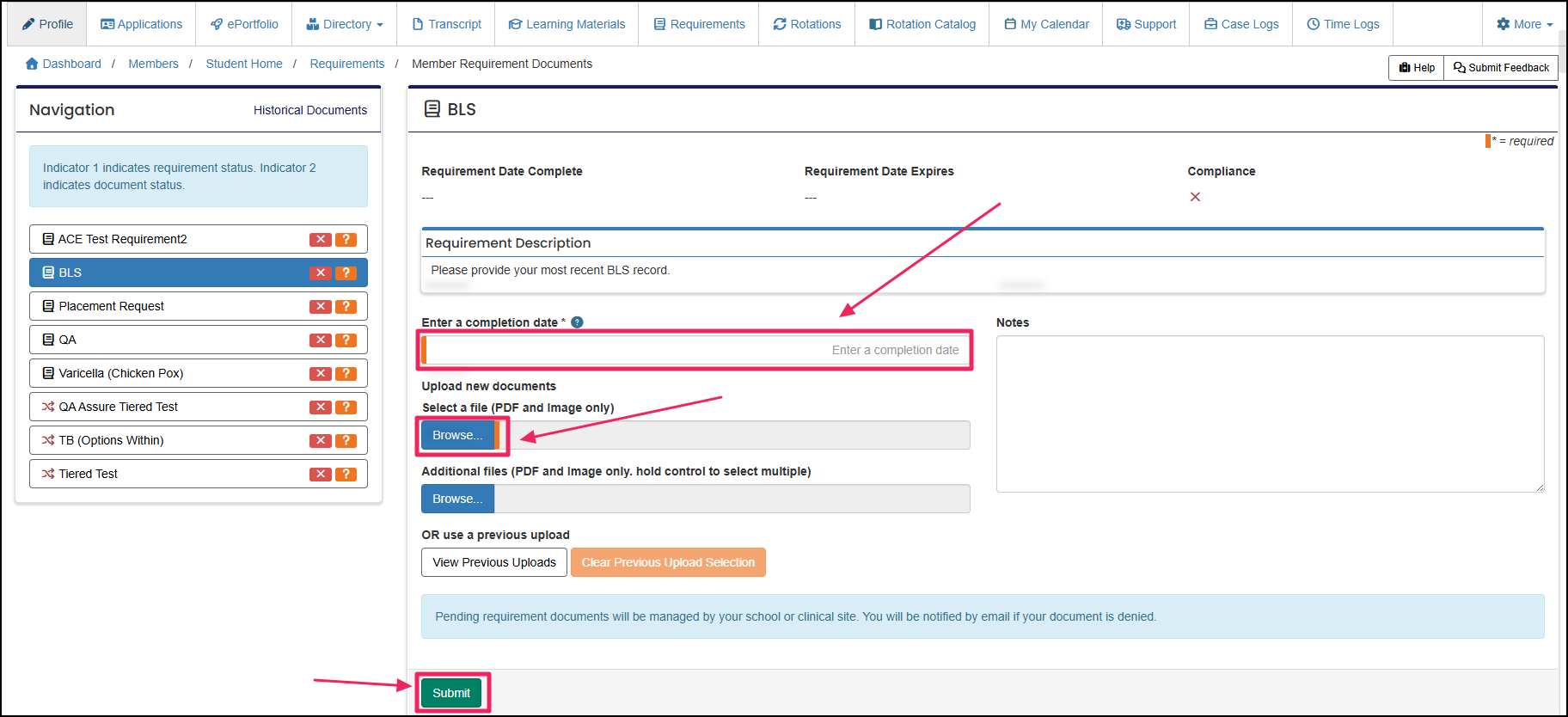Select the BLS requirement in navigation
This screenshot has width=1568, height=717.
[x=199, y=273]
